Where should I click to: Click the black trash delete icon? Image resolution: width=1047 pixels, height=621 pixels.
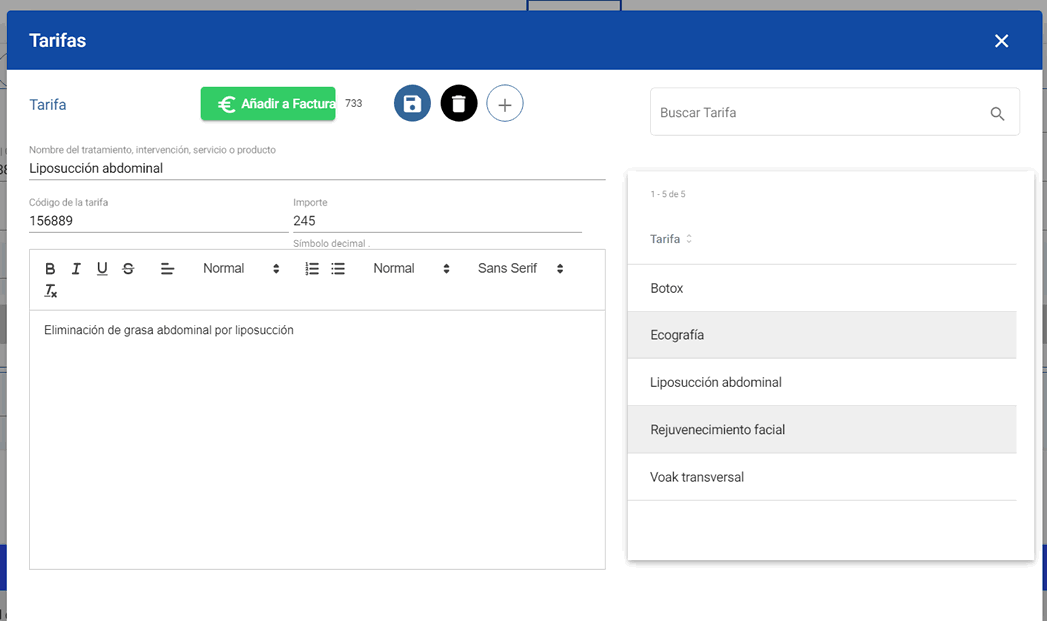click(x=459, y=104)
